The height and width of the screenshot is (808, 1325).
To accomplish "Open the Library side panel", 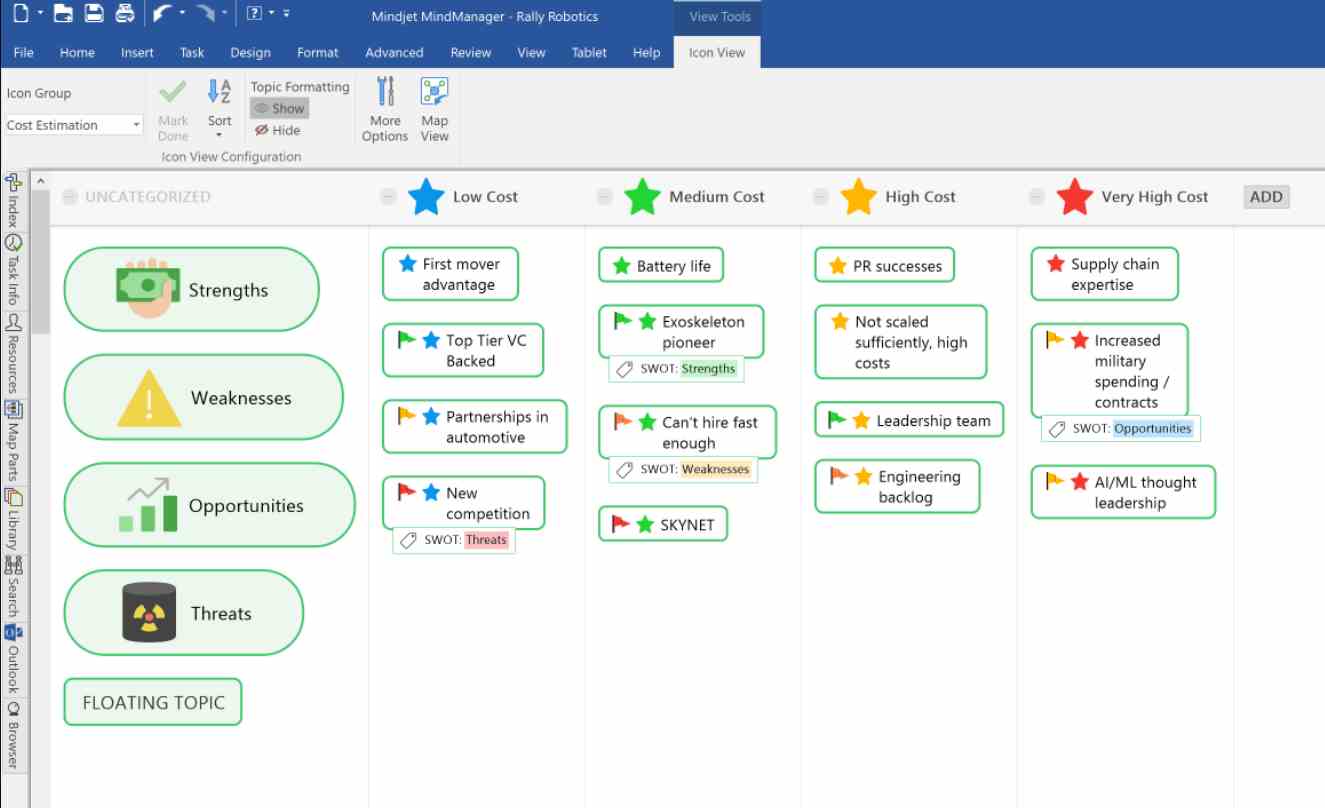I will (x=13, y=518).
